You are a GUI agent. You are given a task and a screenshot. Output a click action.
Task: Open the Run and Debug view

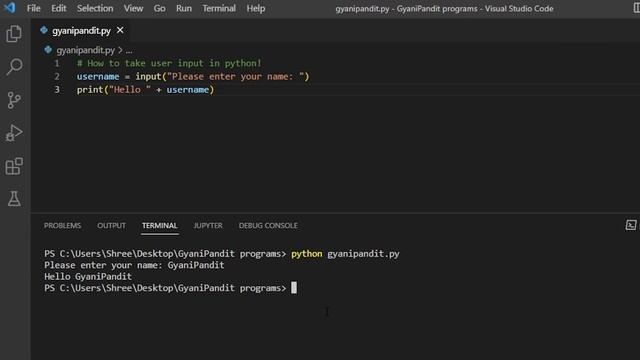[14, 133]
